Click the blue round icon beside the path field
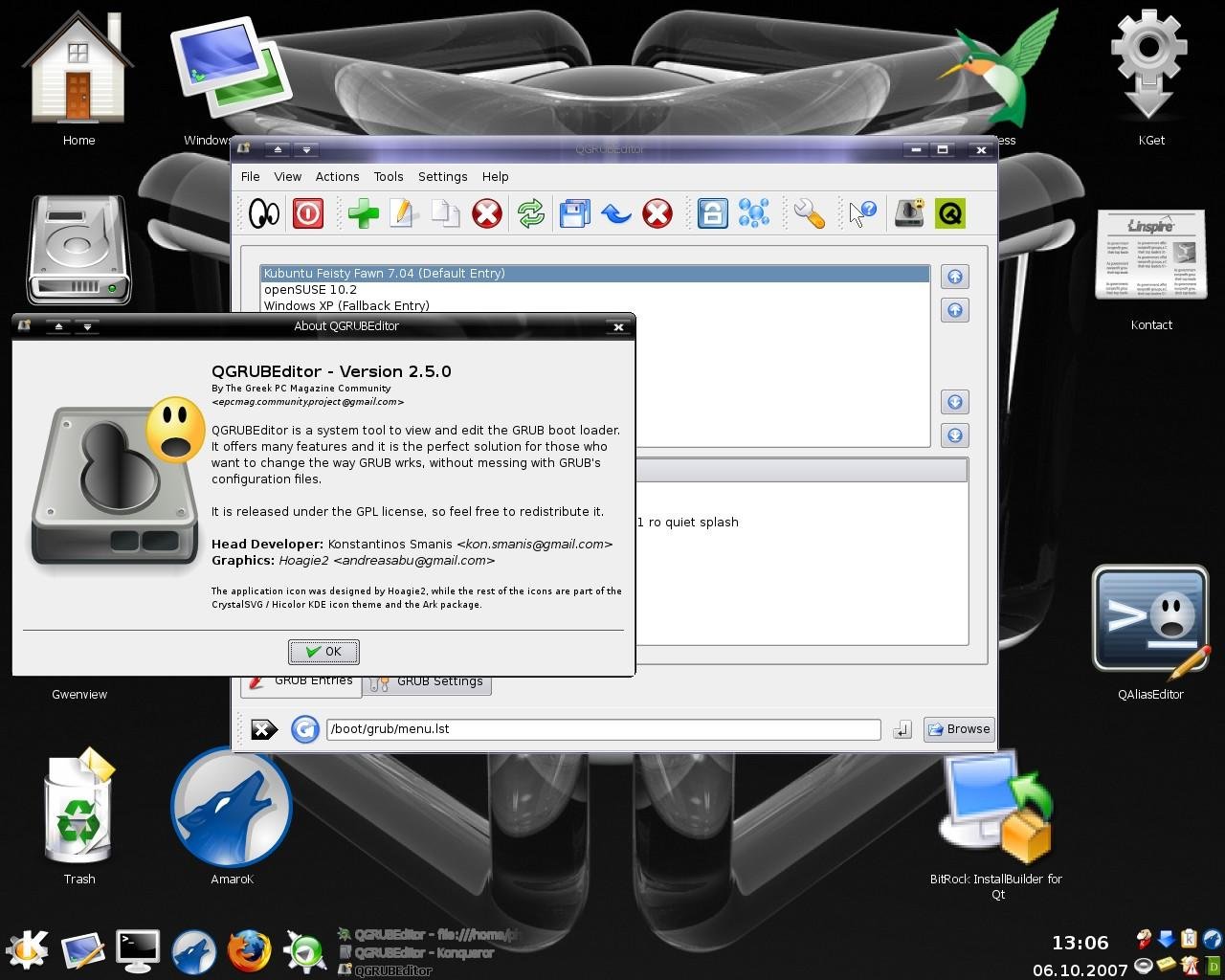This screenshot has height=980, width=1225. pyautogui.click(x=304, y=730)
